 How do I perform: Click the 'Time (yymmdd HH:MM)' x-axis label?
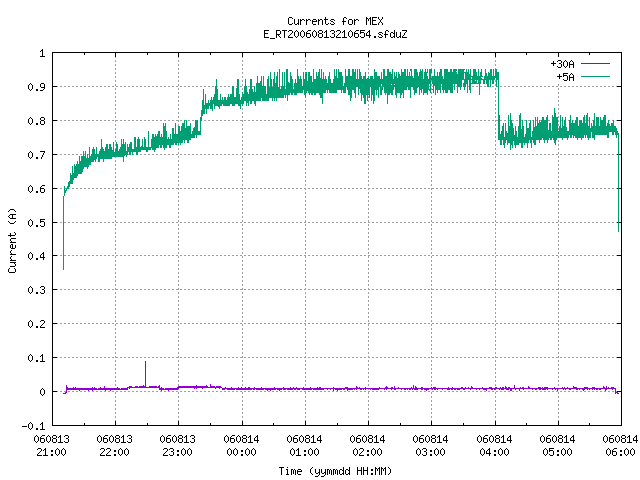pyautogui.click(x=335, y=471)
